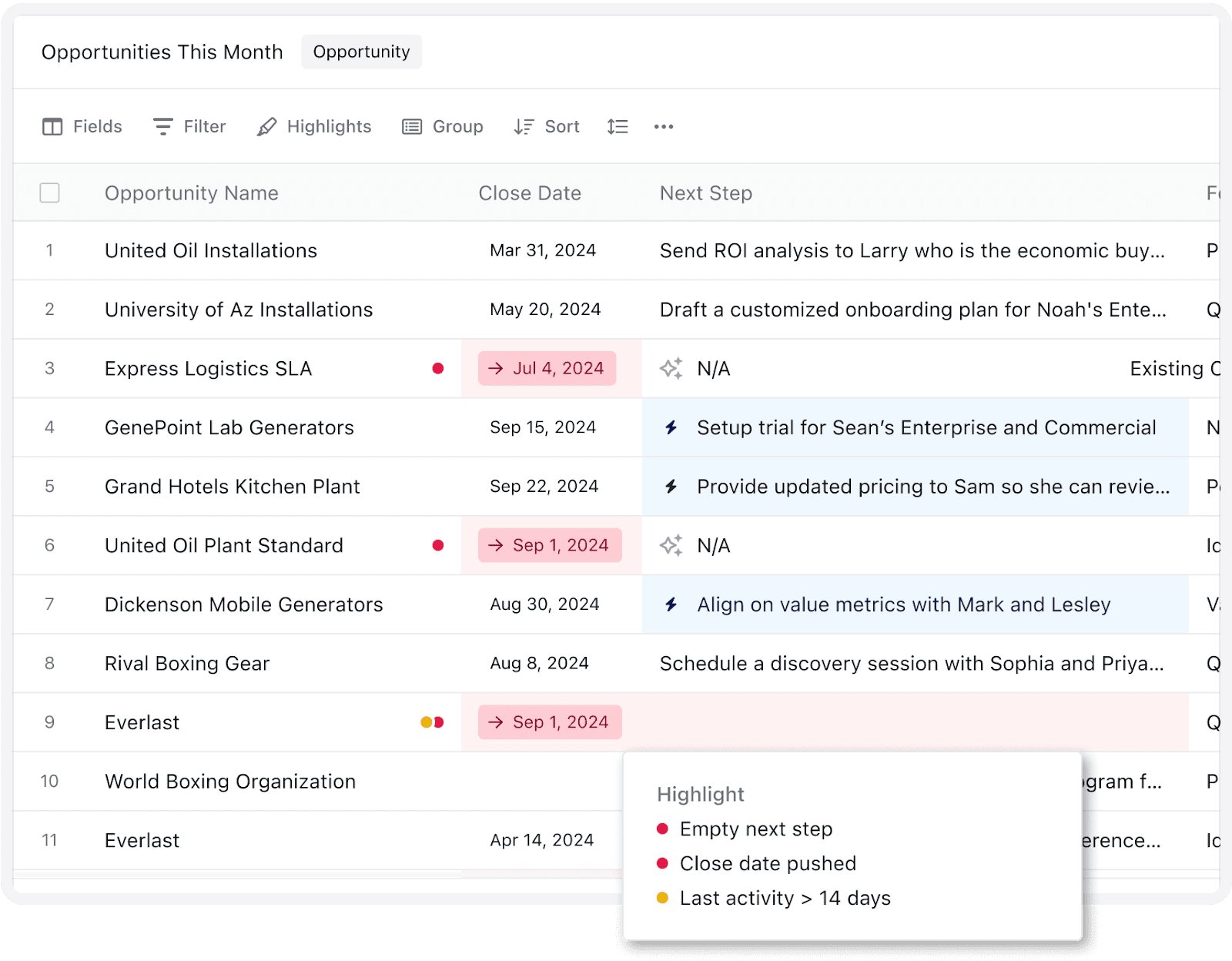Open United Oil Installations opportunity
Screen dimensions: 1232x961
[211, 250]
